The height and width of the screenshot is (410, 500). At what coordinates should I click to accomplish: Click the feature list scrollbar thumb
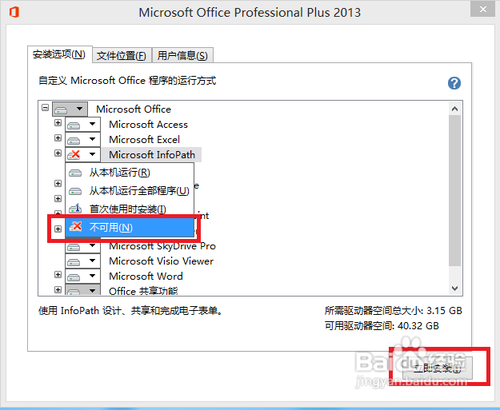pyautogui.click(x=455, y=191)
